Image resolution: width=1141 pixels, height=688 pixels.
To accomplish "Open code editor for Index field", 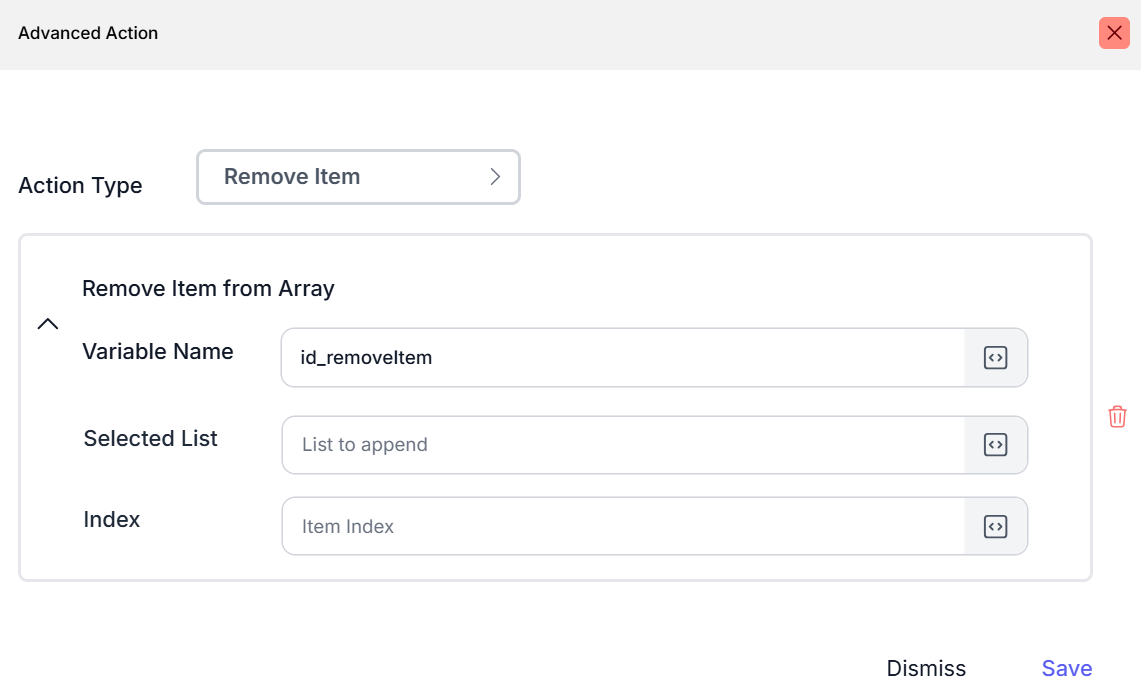I will tap(995, 526).
